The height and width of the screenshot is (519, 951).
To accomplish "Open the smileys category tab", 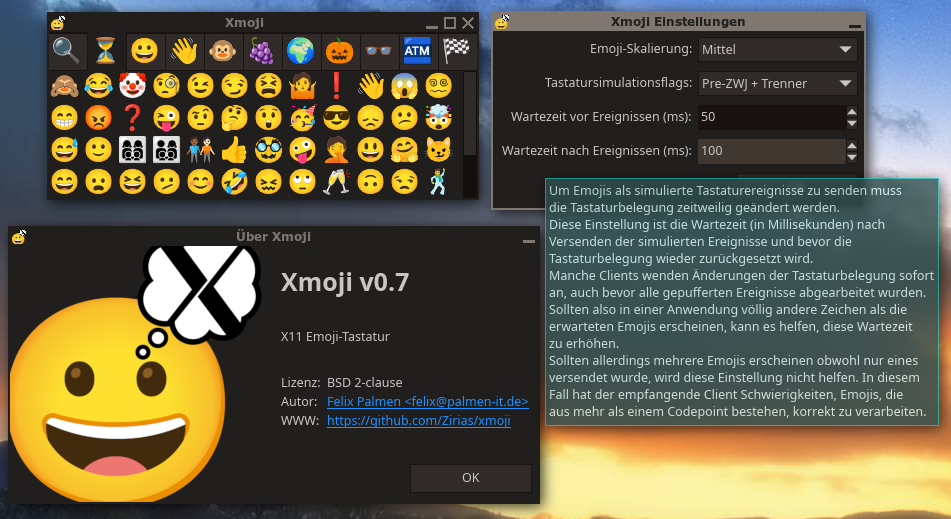I will pyautogui.click(x=144, y=50).
